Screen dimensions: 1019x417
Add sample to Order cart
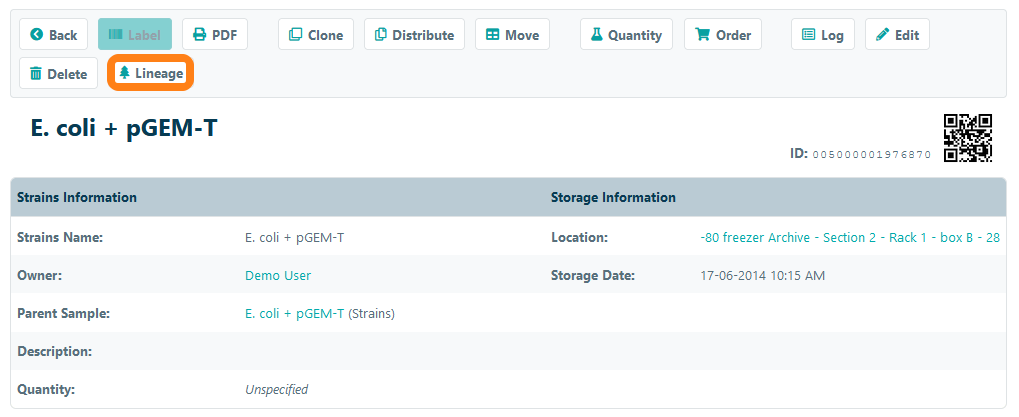[x=722, y=35]
